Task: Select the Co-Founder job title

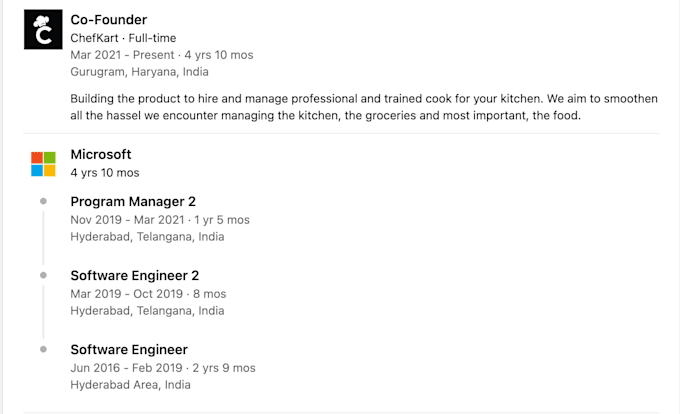Action: tap(109, 20)
